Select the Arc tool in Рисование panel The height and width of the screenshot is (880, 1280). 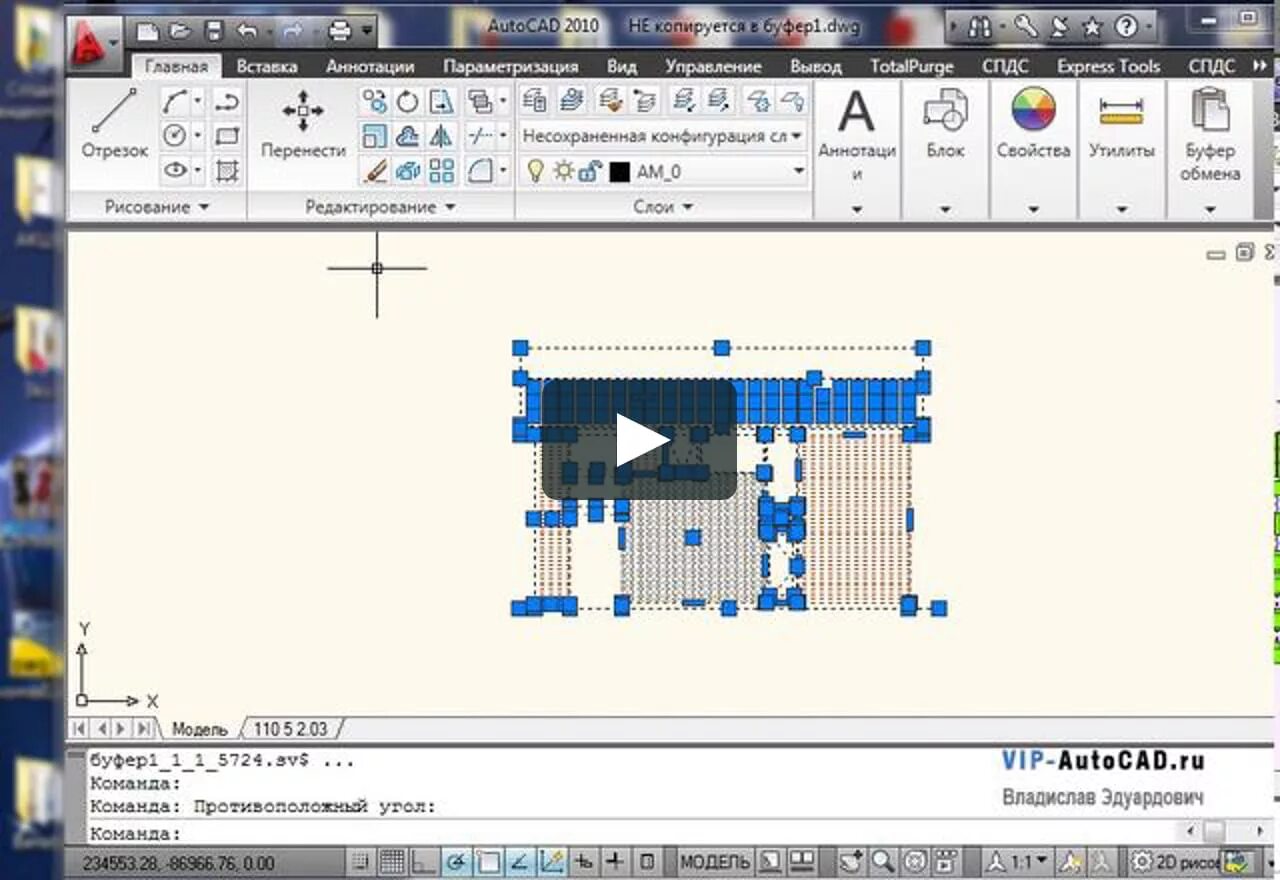(175, 101)
